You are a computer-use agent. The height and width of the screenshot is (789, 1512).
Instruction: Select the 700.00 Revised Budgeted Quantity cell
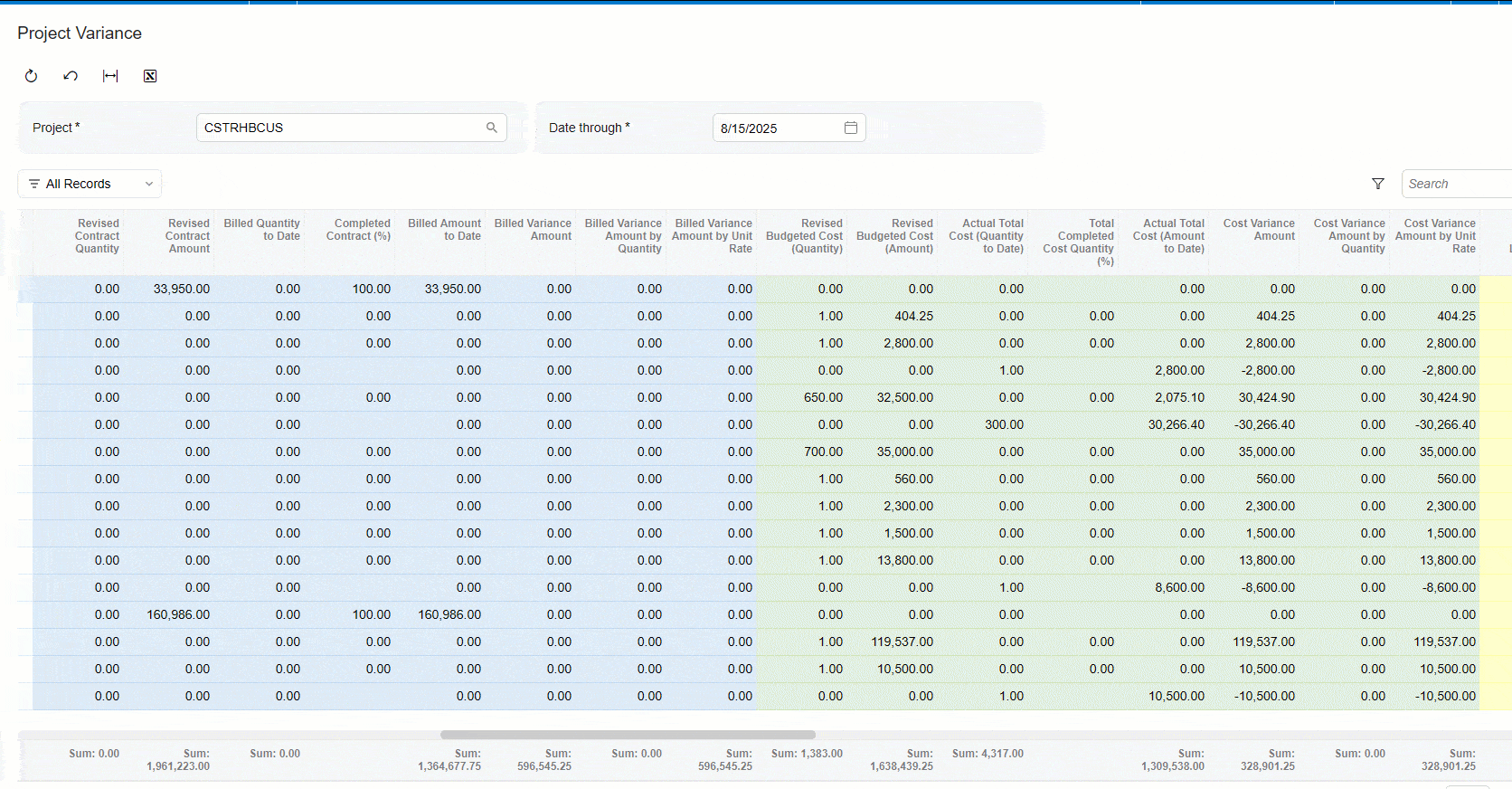point(802,452)
